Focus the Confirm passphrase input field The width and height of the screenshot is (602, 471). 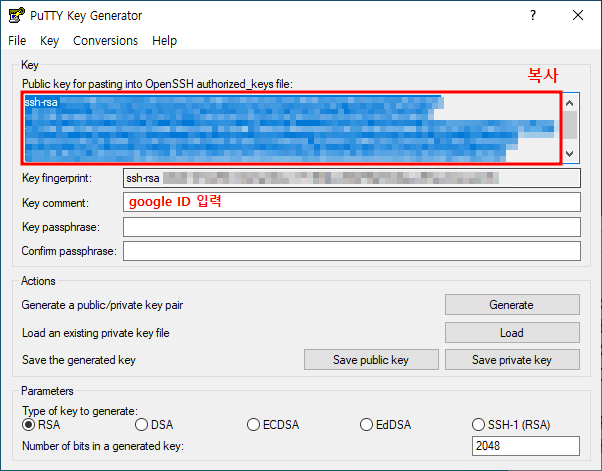pyautogui.click(x=352, y=251)
